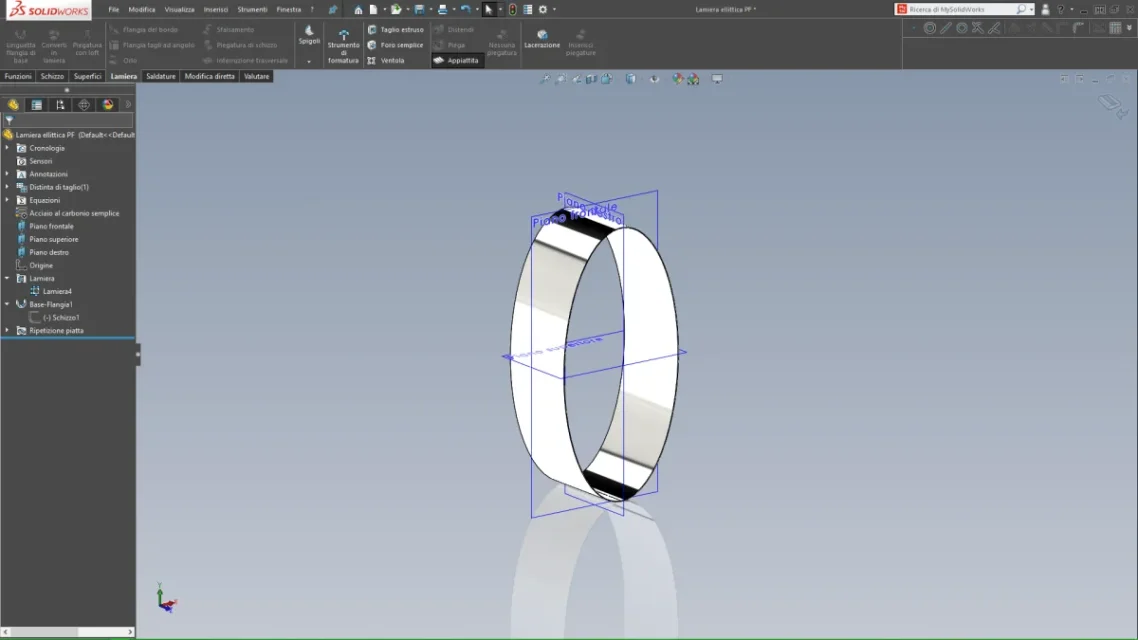Switch to the Funzioni tab
The image size is (1138, 640).
pyautogui.click(x=18, y=76)
